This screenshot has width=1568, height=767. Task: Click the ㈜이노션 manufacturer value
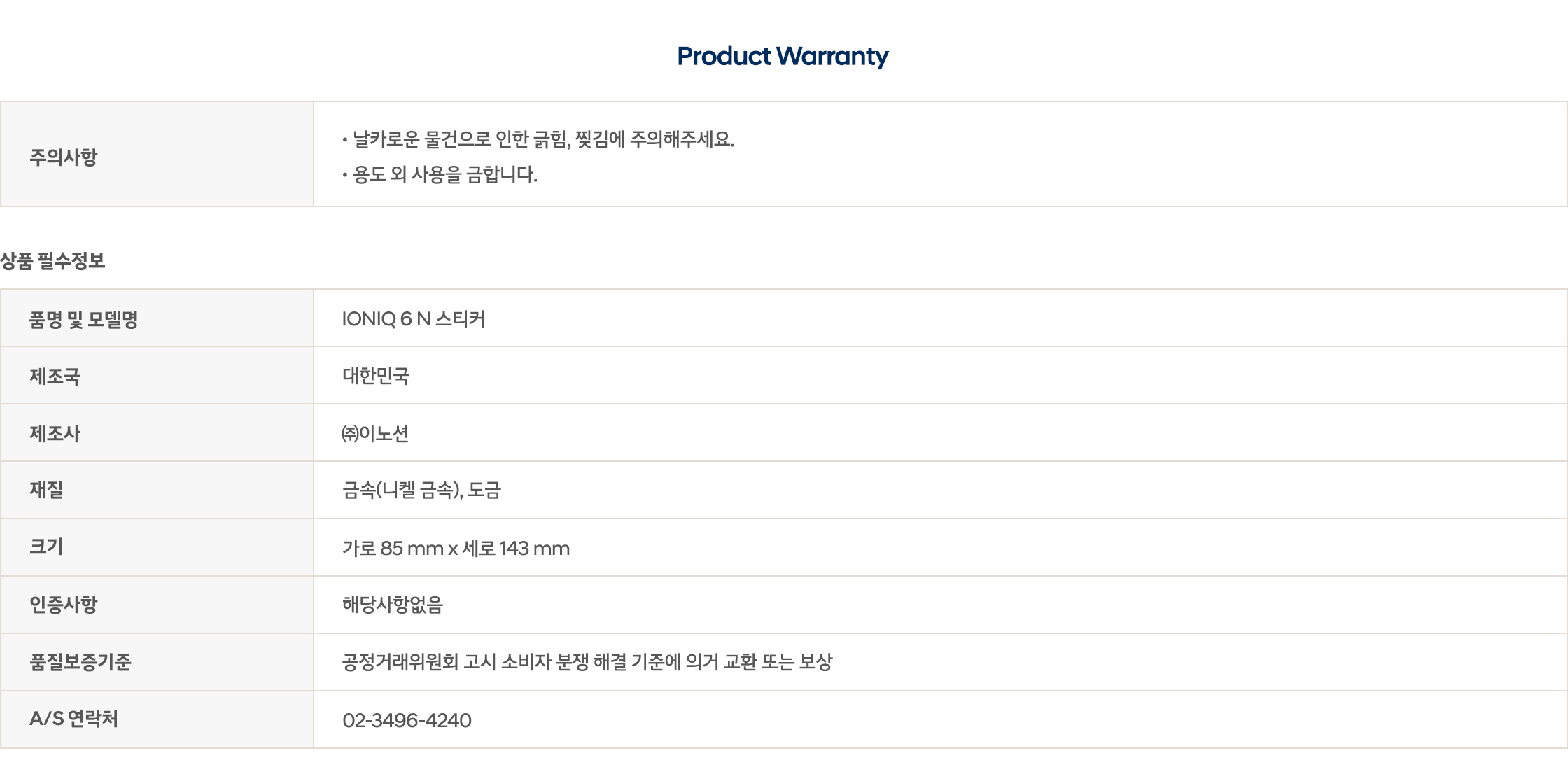(x=375, y=434)
